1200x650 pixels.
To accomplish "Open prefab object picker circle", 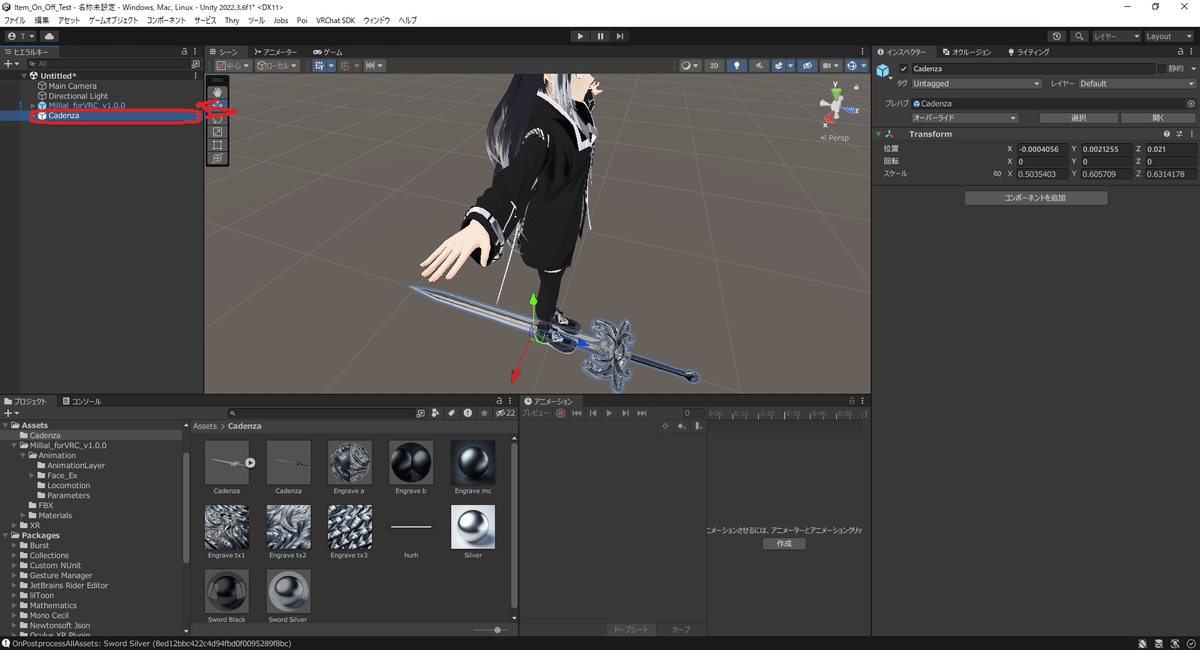I will point(1191,103).
